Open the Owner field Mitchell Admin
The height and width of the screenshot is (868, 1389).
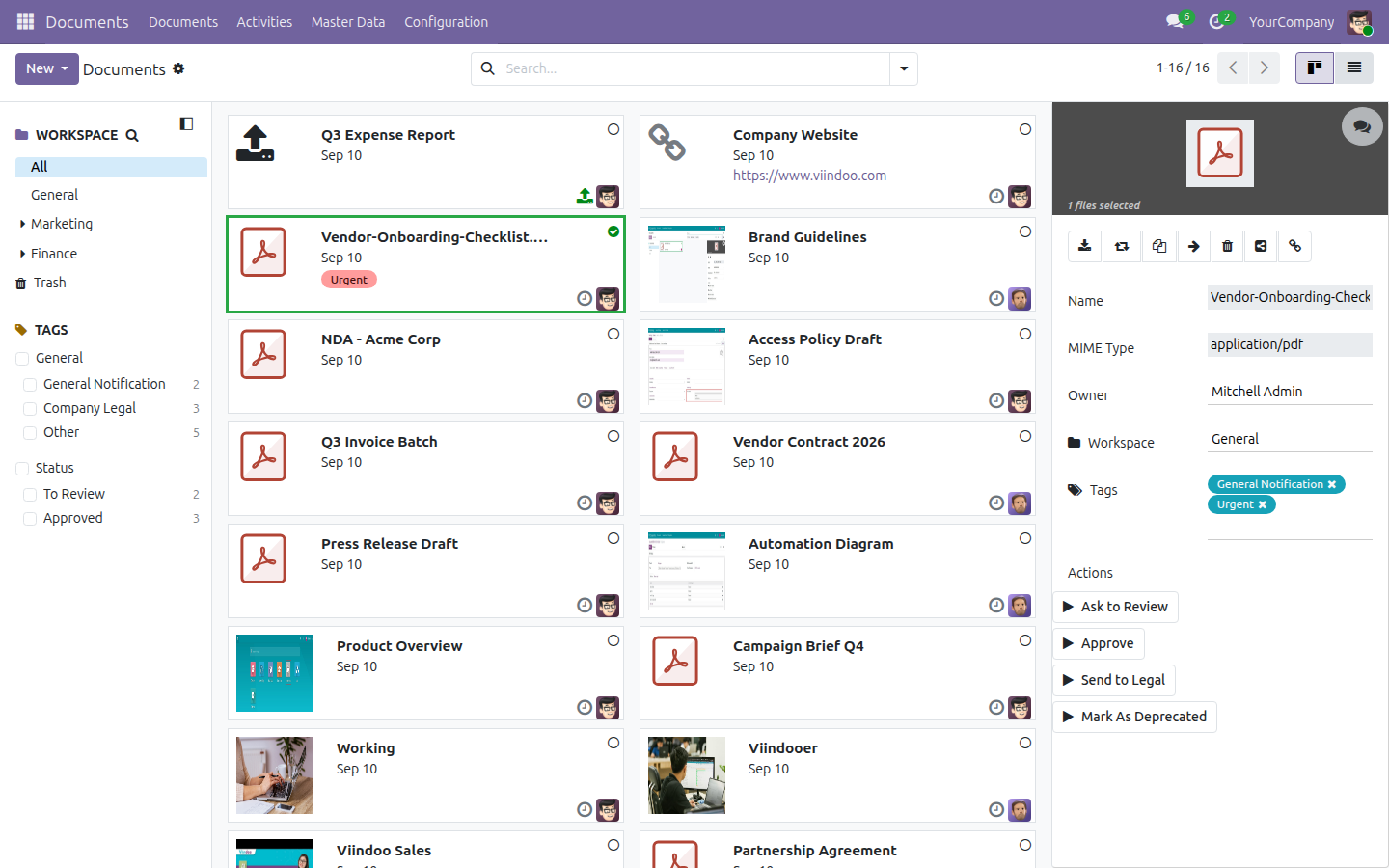coord(1290,392)
